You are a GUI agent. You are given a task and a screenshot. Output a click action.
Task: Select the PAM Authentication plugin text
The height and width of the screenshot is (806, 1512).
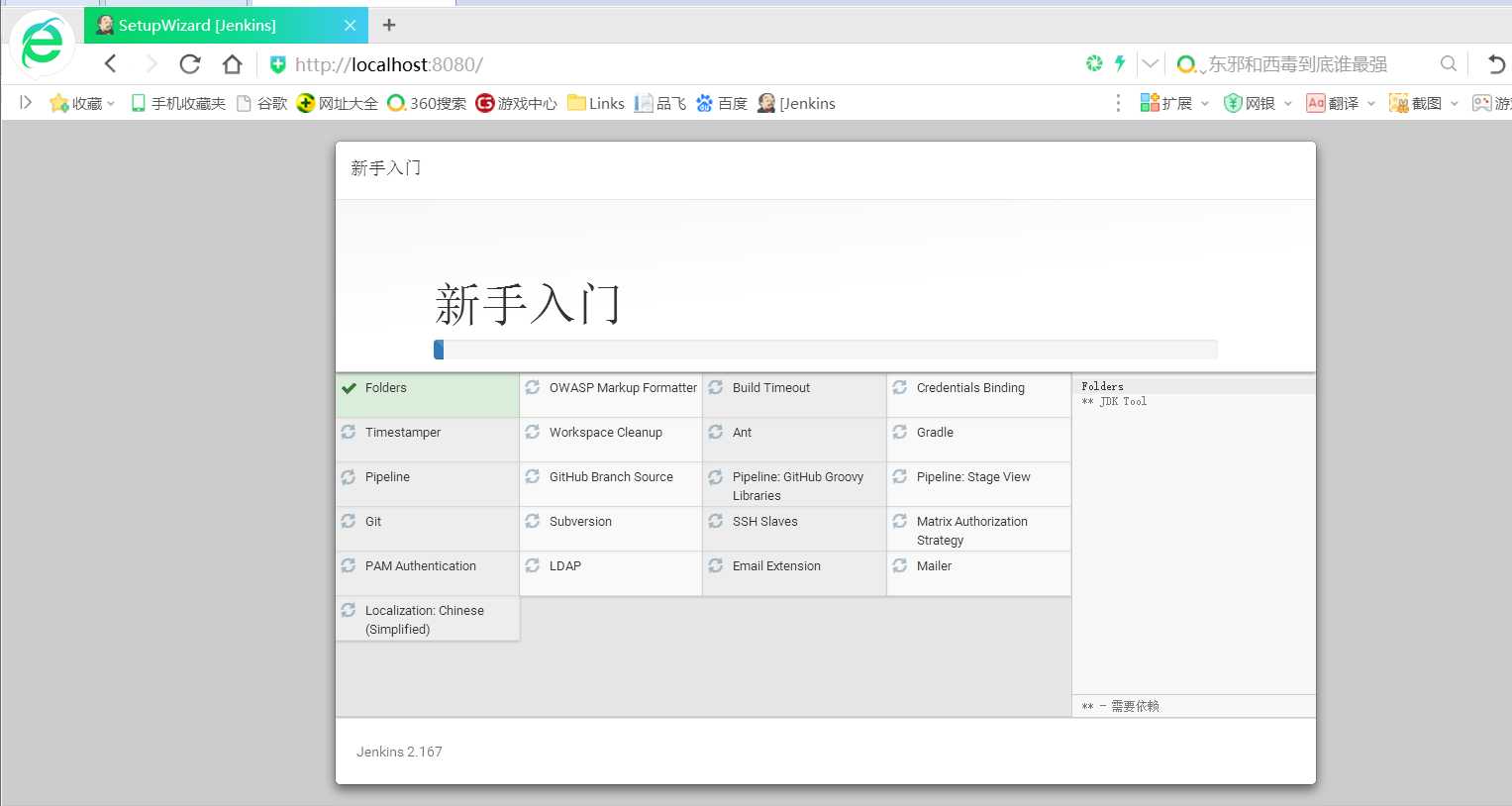[x=421, y=566]
